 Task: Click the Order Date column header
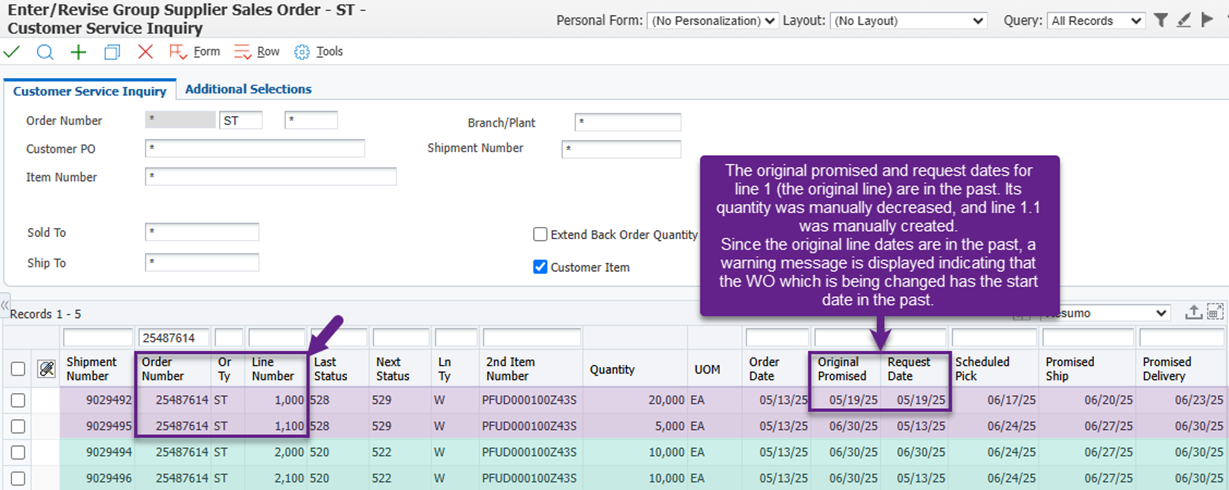pyautogui.click(x=777, y=369)
